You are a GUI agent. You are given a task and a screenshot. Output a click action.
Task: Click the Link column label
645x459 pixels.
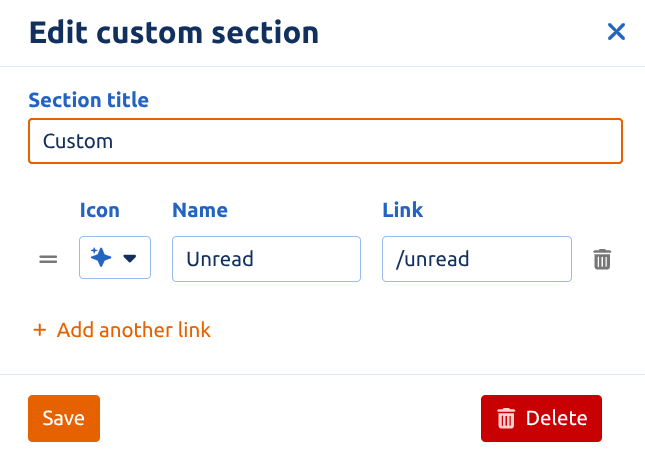pos(403,210)
